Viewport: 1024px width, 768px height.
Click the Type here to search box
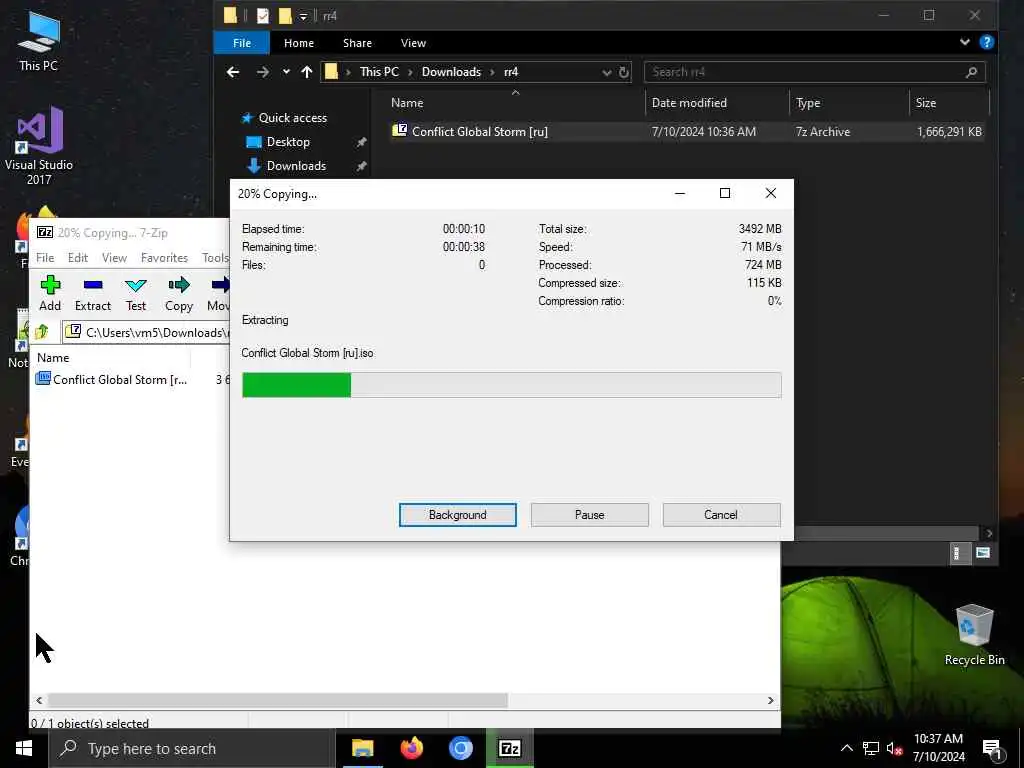pos(193,748)
